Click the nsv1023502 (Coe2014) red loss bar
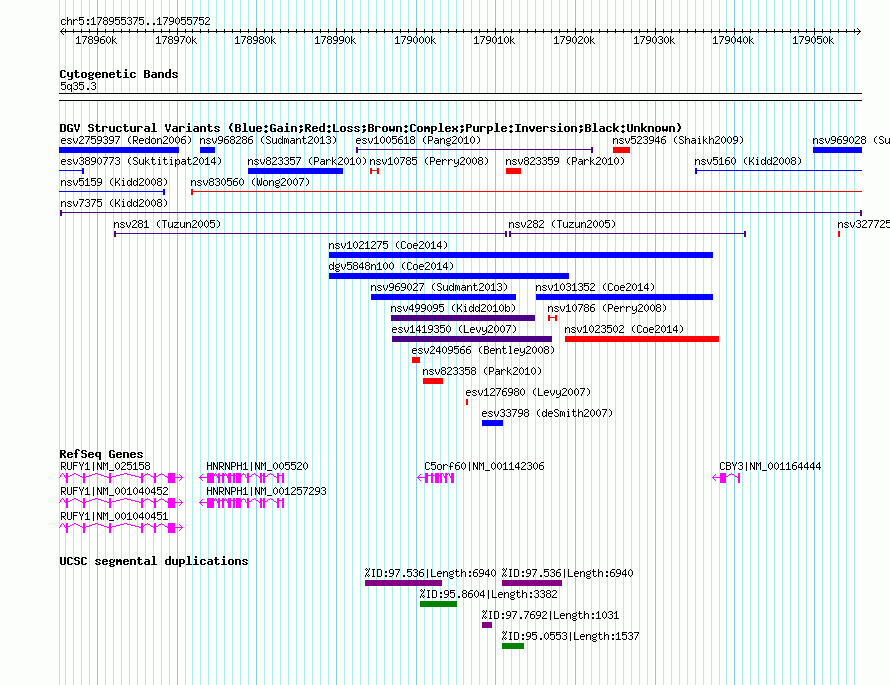Image resolution: width=890 pixels, height=685 pixels. point(642,339)
